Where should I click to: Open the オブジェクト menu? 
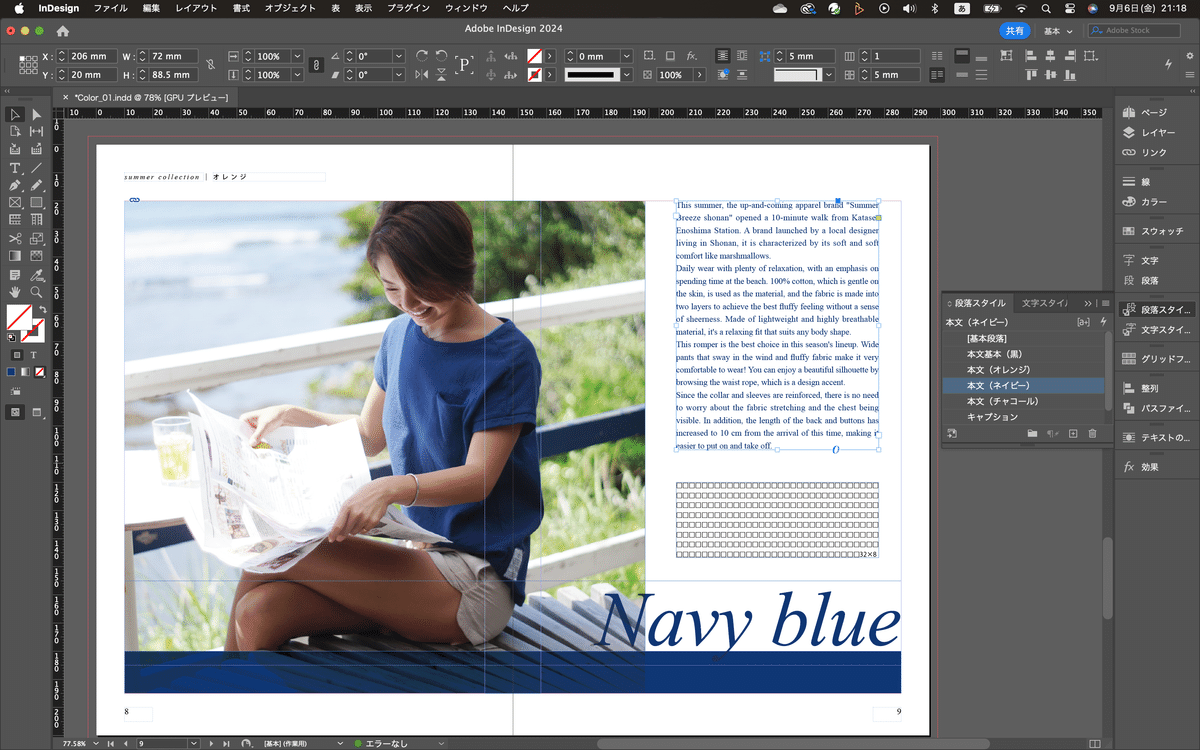pos(289,8)
